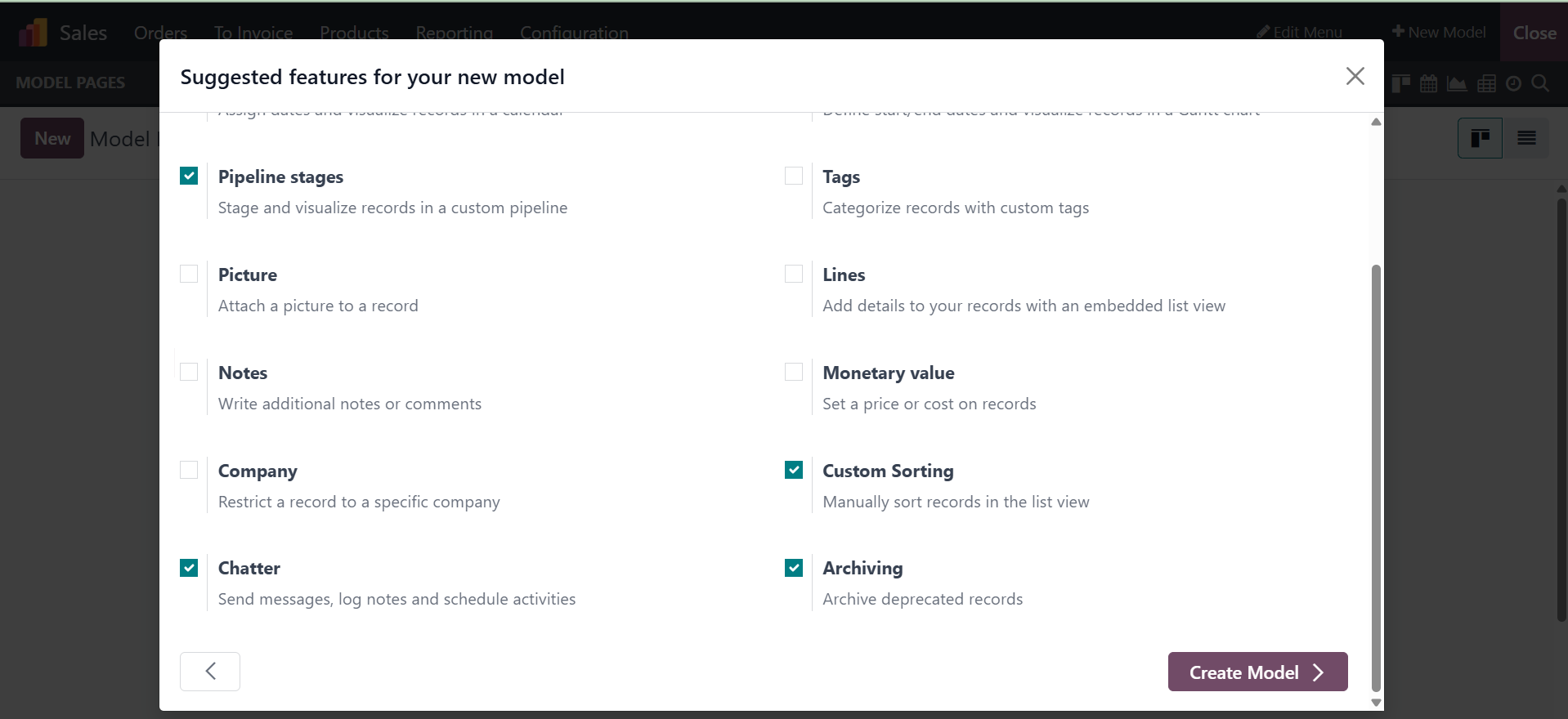Disable the Custom Sorting checkbox
Screen dimensions: 1568x719
[x=794, y=470]
